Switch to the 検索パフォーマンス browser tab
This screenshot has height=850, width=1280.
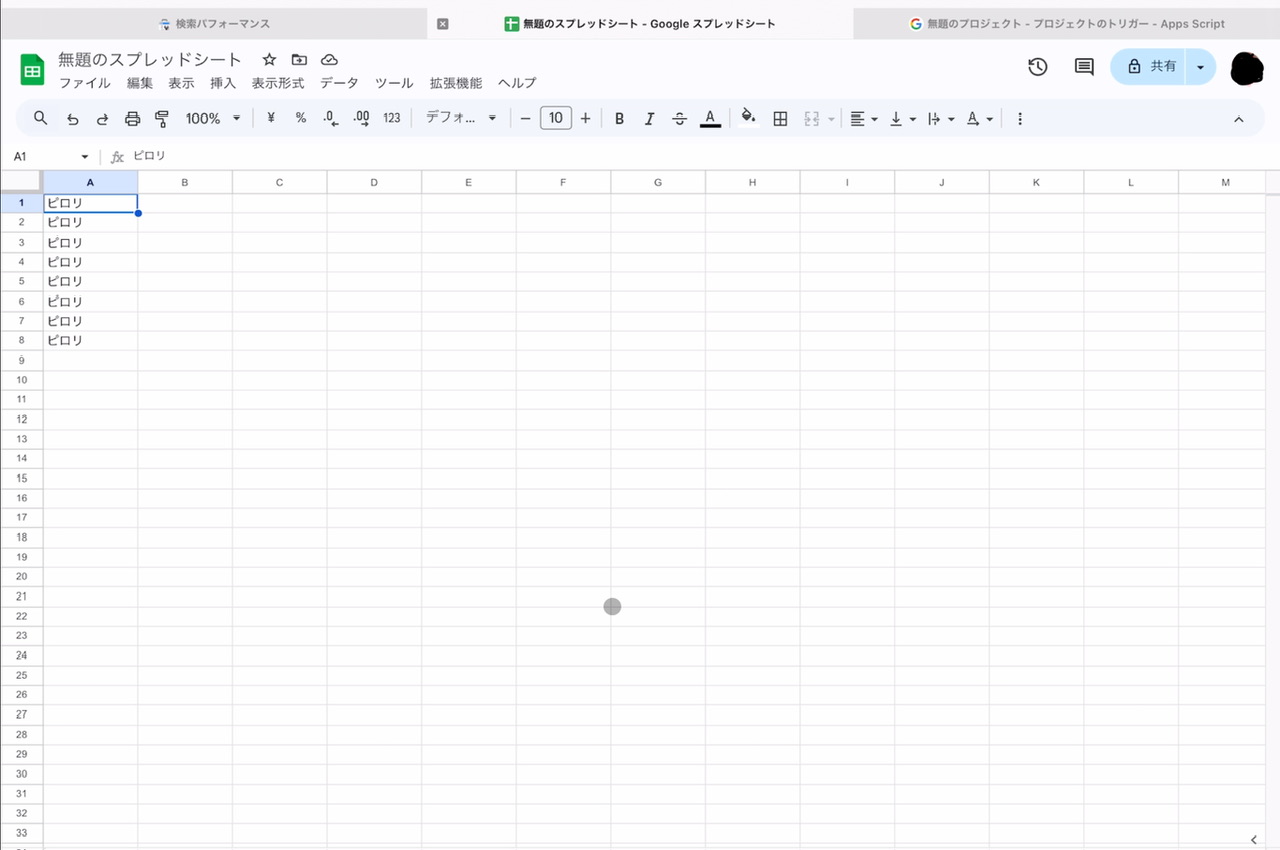(x=214, y=23)
